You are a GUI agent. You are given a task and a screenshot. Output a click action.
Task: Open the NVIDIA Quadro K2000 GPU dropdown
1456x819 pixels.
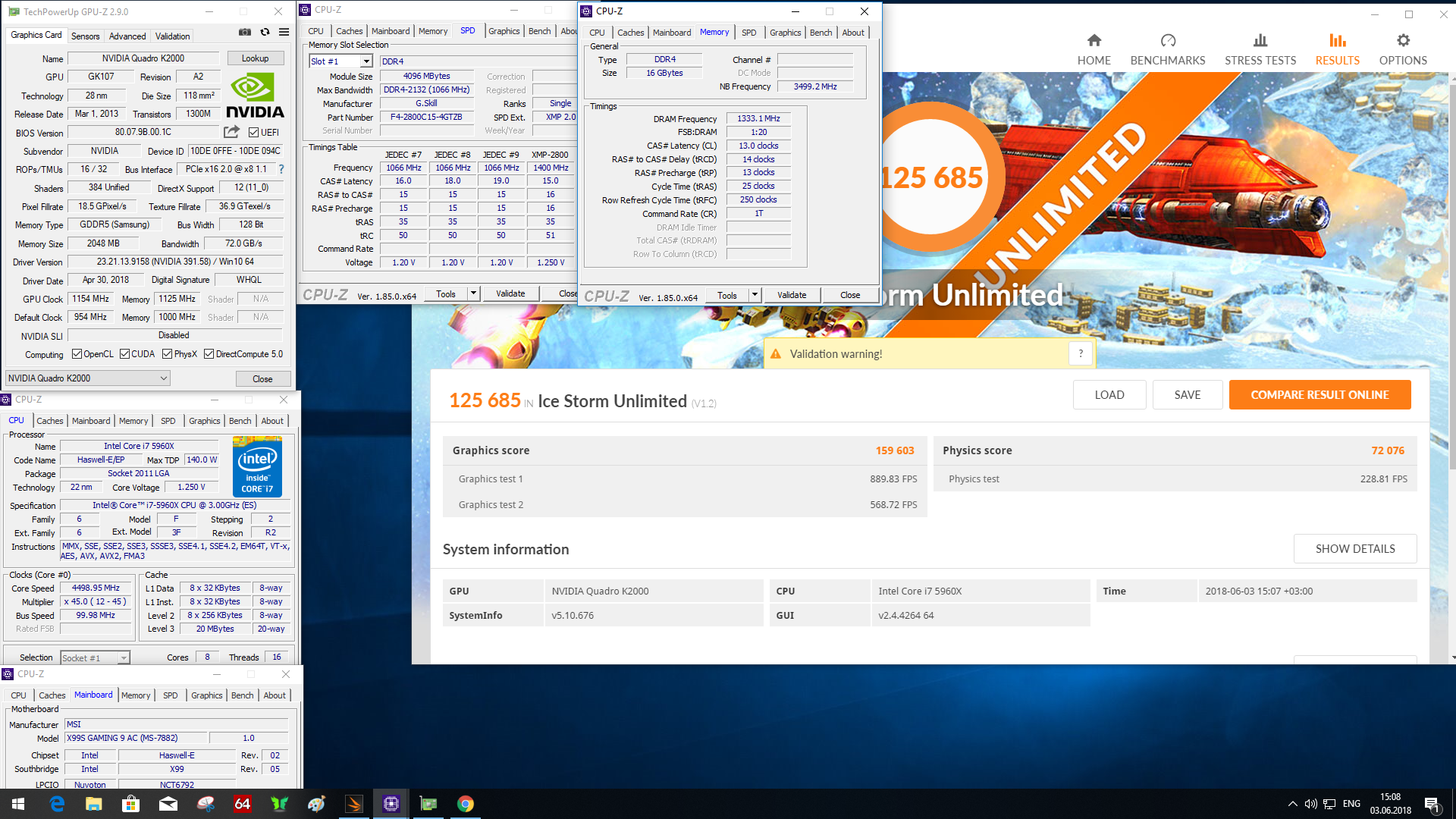[88, 378]
